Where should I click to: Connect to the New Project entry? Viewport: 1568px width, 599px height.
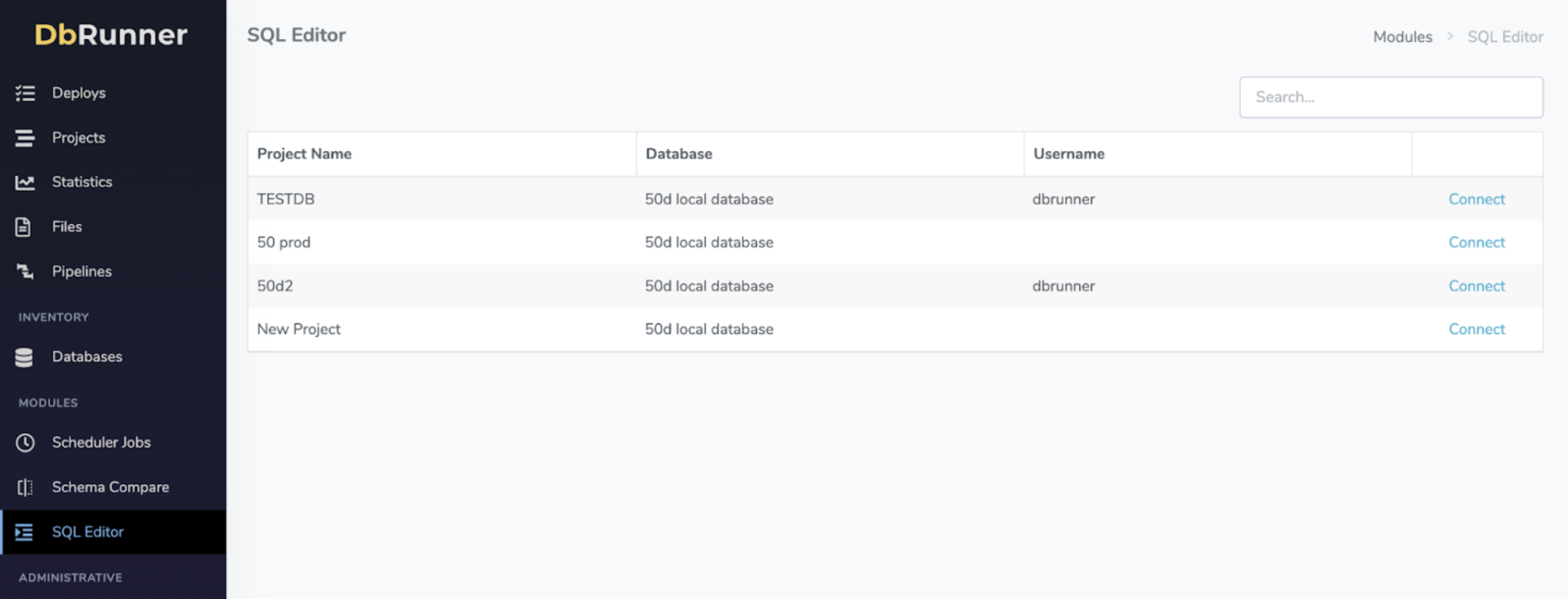coord(1476,329)
